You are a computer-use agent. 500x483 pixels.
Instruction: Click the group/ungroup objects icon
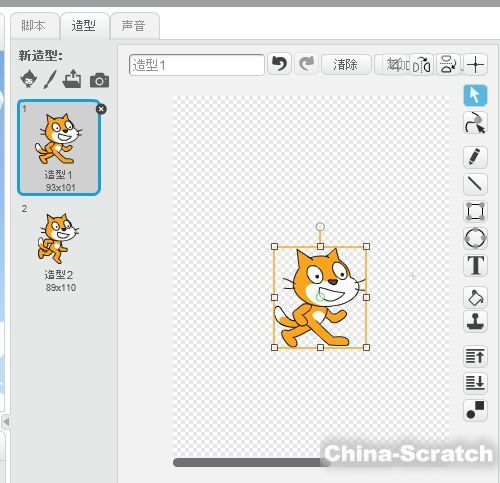(475, 410)
